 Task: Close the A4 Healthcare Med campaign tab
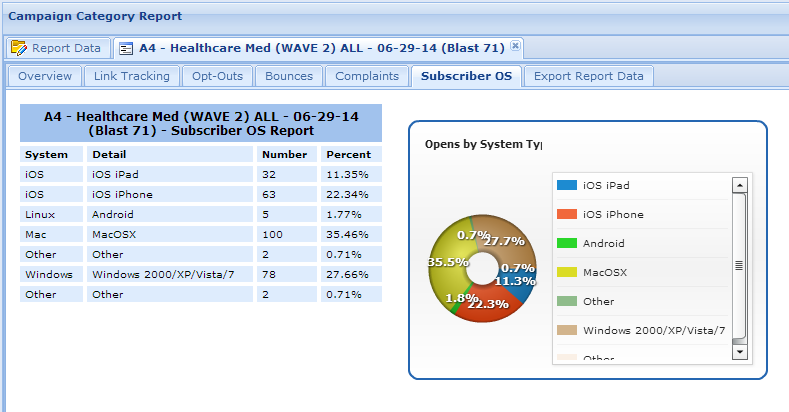coord(515,46)
